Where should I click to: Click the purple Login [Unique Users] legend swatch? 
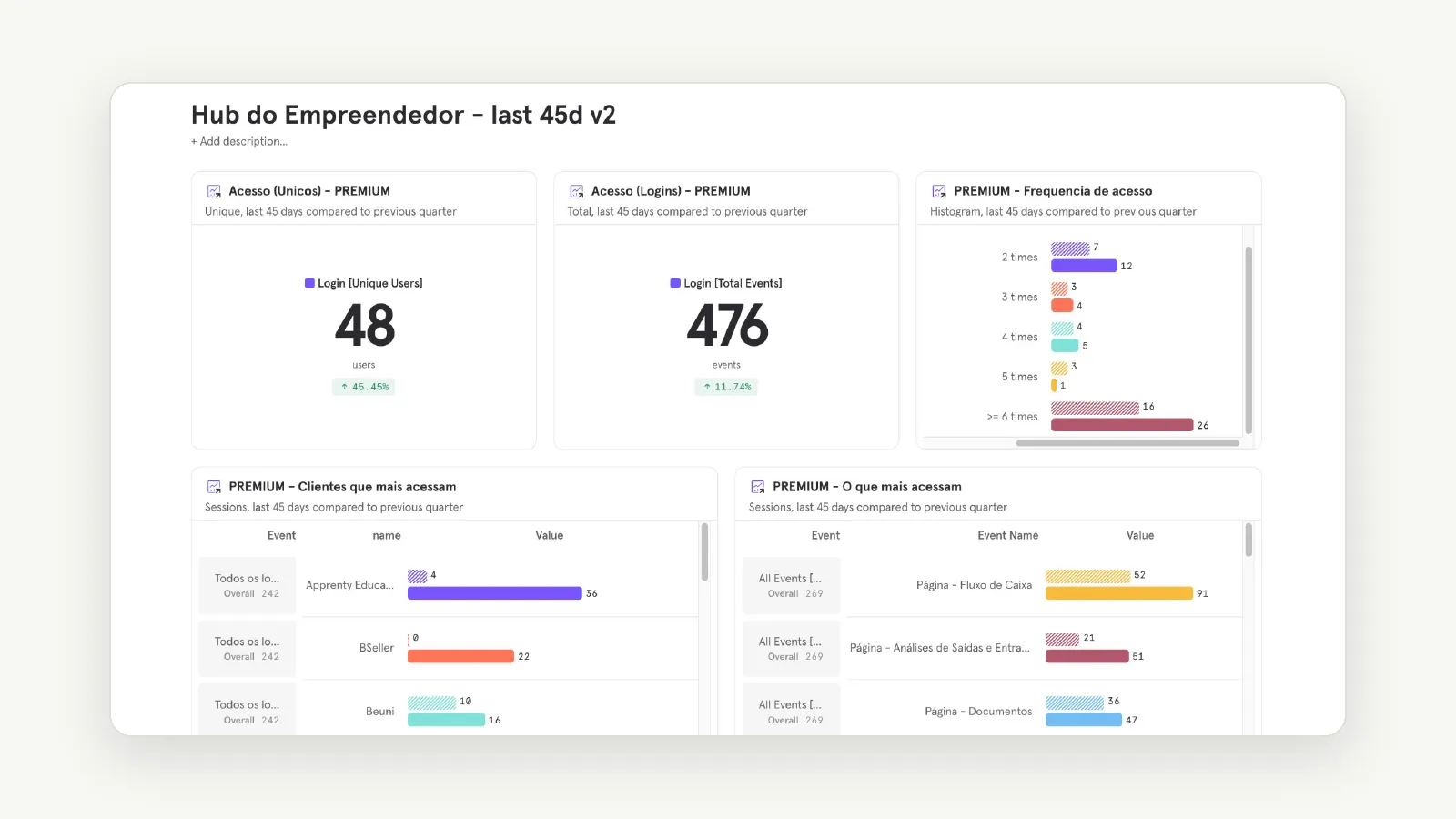[309, 283]
